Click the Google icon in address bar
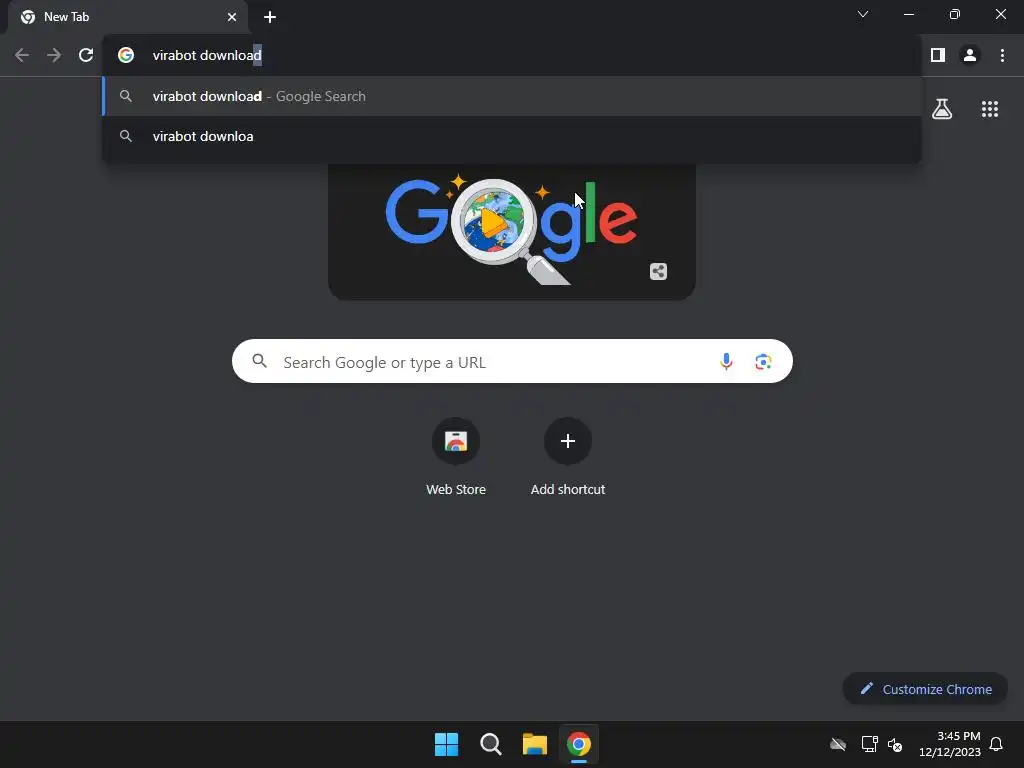Viewport: 1024px width, 768px height. (126, 56)
